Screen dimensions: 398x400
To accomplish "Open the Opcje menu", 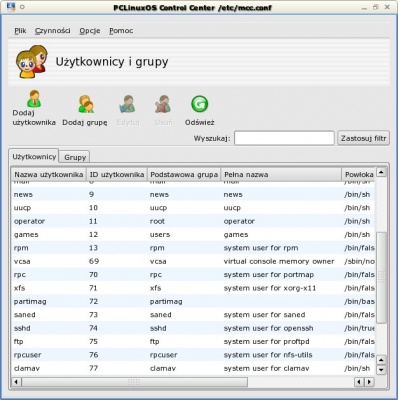I will pos(90,31).
